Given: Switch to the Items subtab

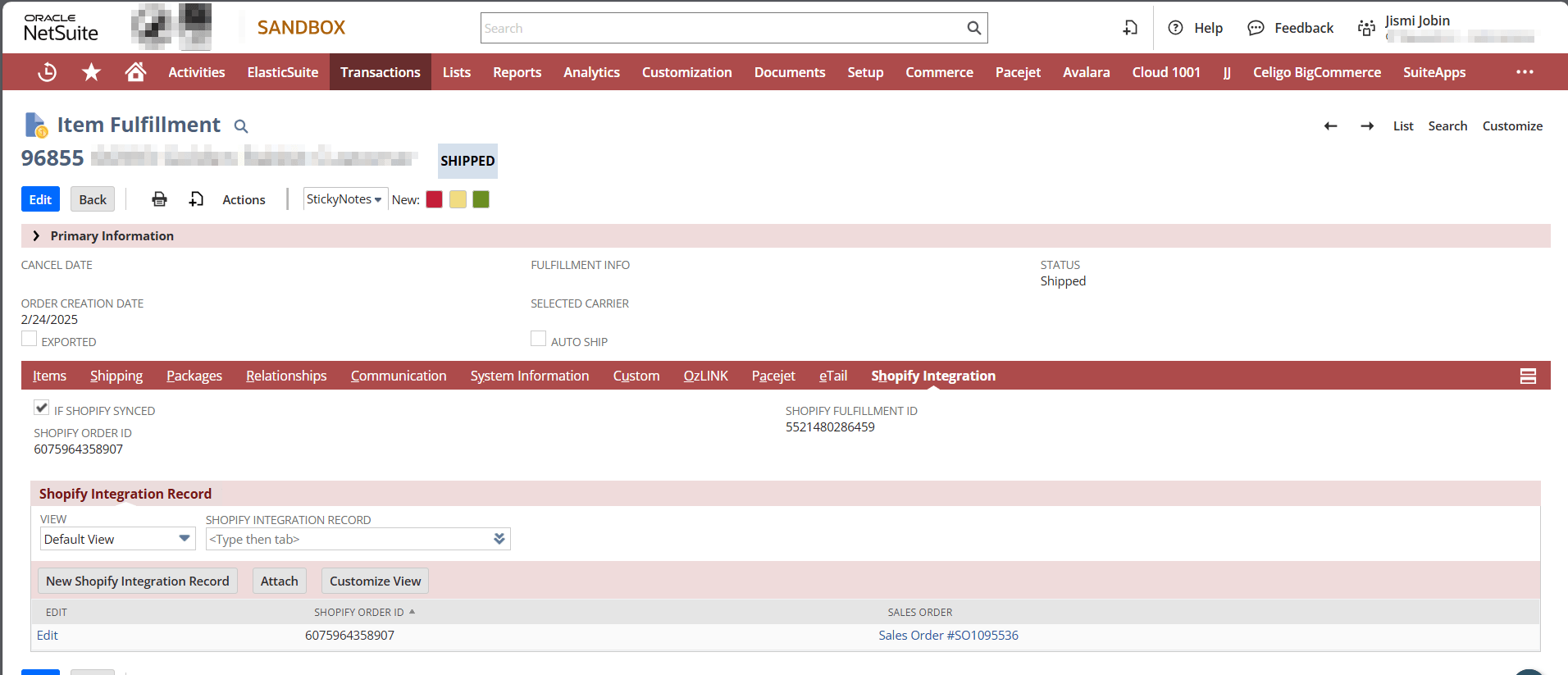Looking at the screenshot, I should 49,376.
